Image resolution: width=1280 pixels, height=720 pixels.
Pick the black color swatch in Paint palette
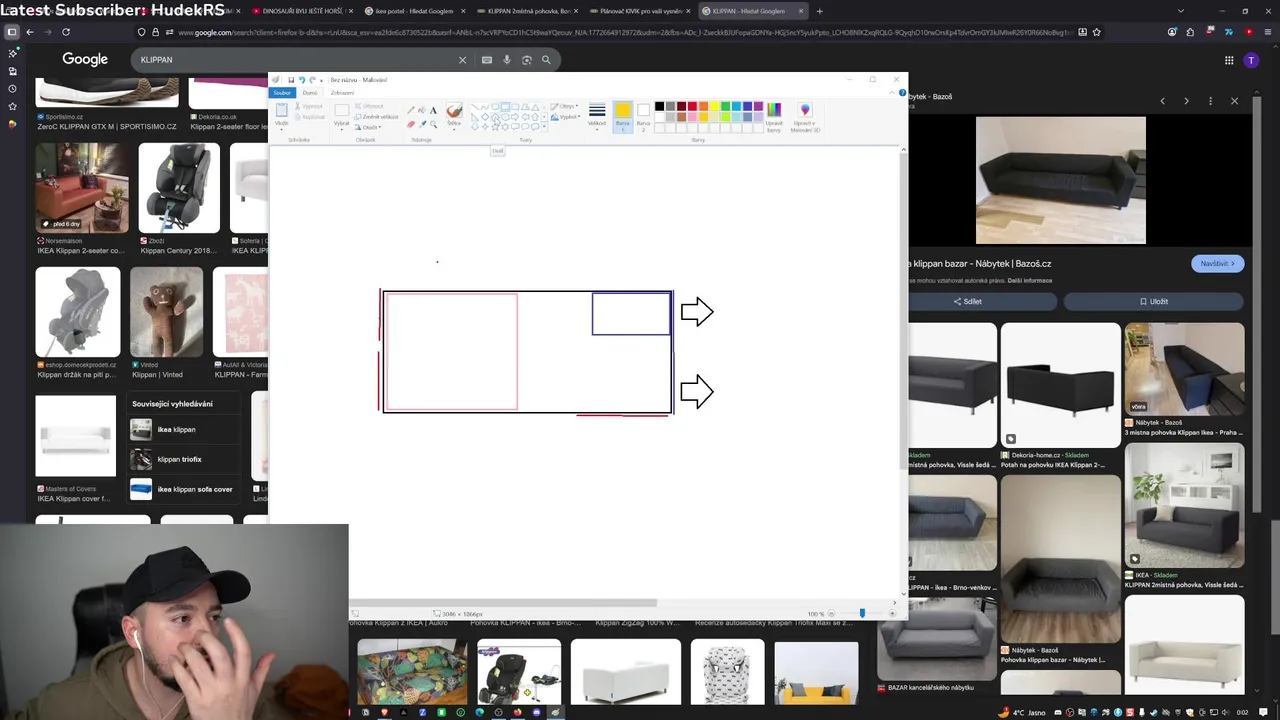659,106
